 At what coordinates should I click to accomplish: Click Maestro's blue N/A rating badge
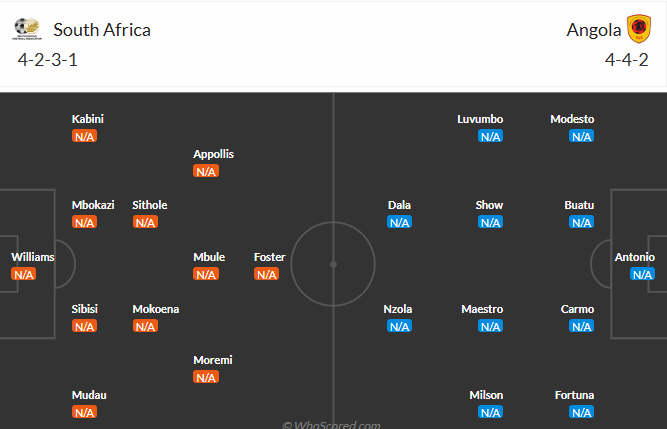click(x=490, y=326)
